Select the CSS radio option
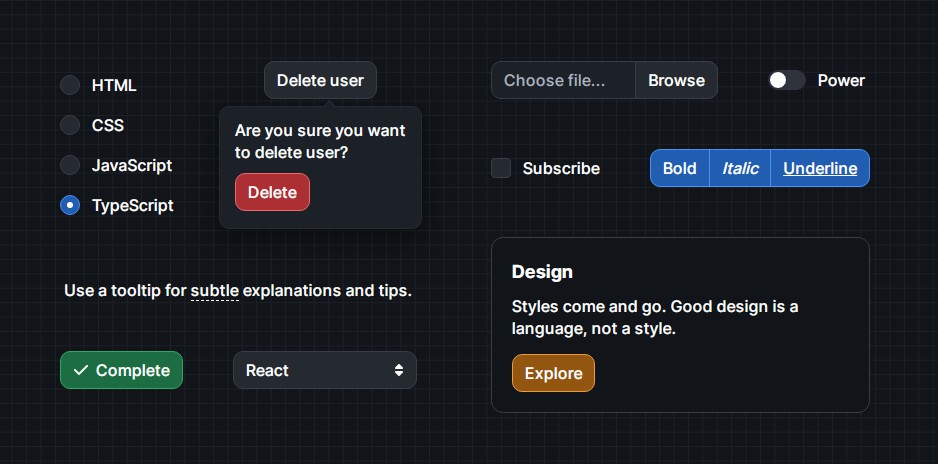The image size is (938, 464). click(70, 125)
